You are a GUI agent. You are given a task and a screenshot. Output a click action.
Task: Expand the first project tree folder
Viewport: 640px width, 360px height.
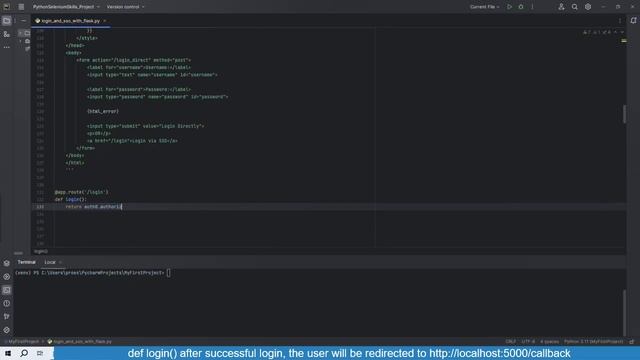click(20, 33)
